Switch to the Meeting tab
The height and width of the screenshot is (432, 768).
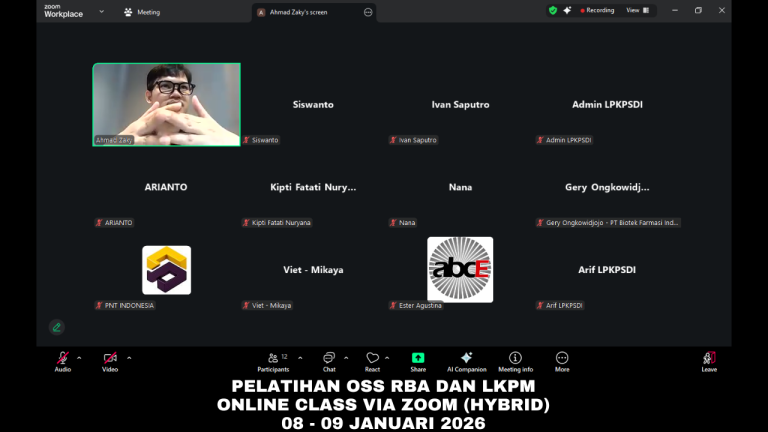pyautogui.click(x=142, y=12)
